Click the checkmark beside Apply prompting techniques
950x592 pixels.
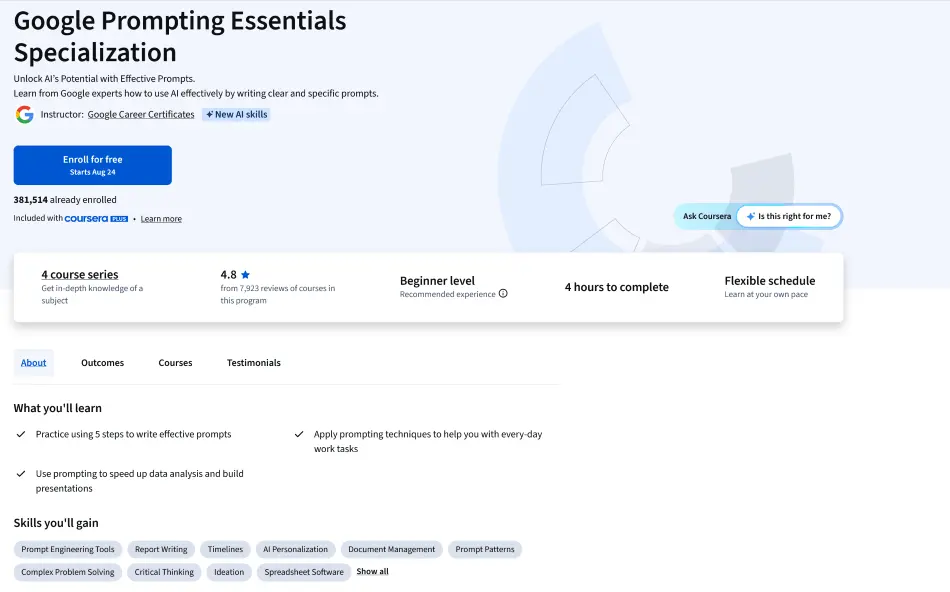coord(299,434)
